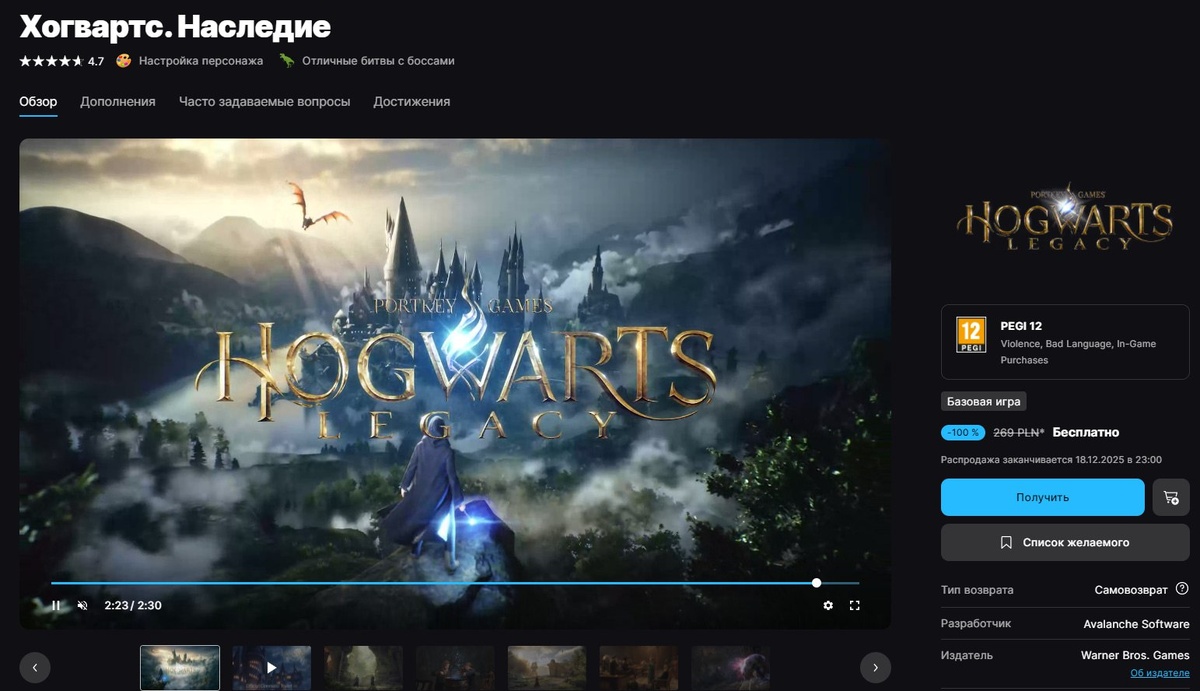
Task: Select the fifth media thumbnail
Action: point(547,667)
